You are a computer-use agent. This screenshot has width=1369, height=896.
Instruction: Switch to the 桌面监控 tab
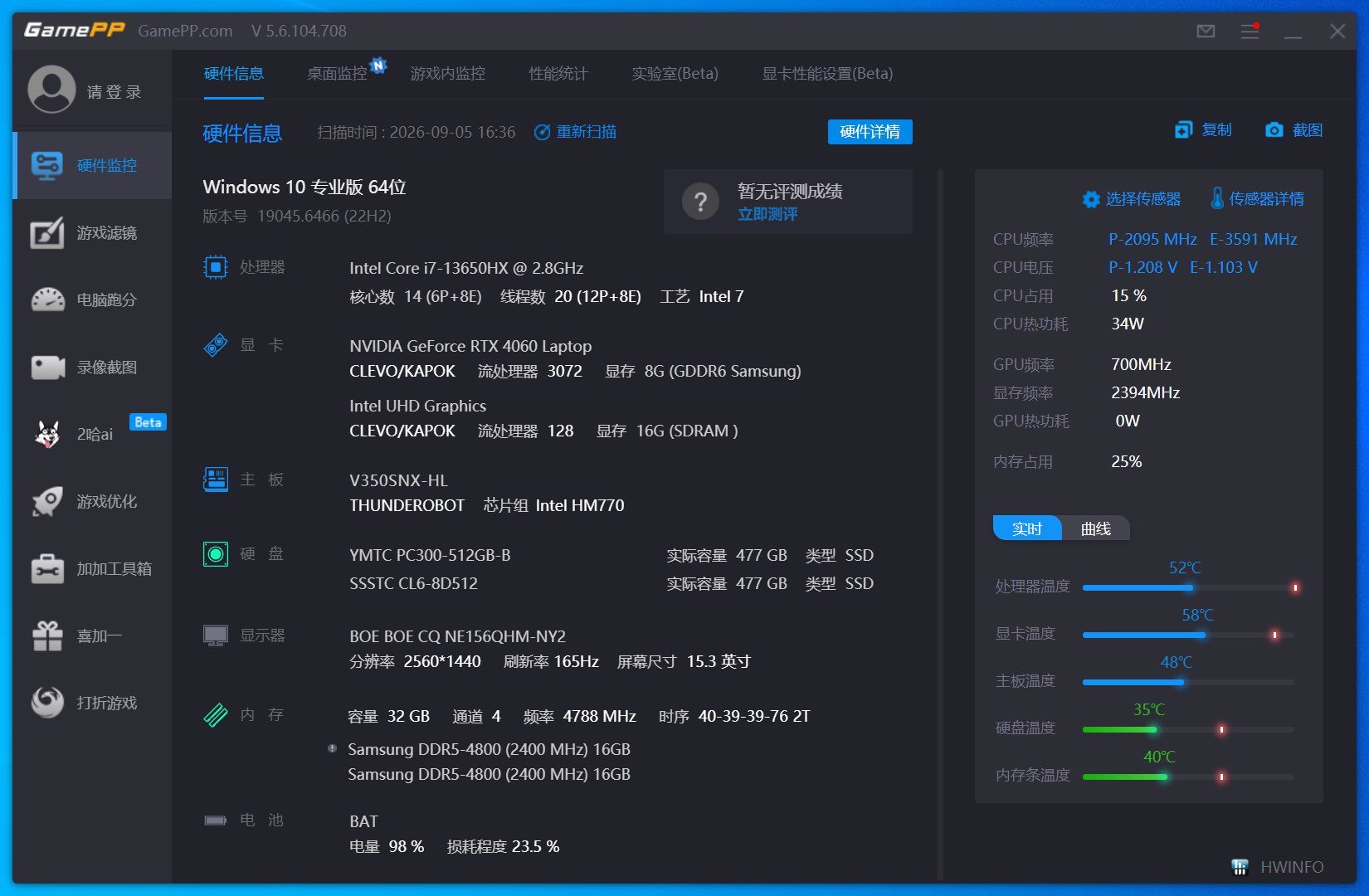(337, 74)
